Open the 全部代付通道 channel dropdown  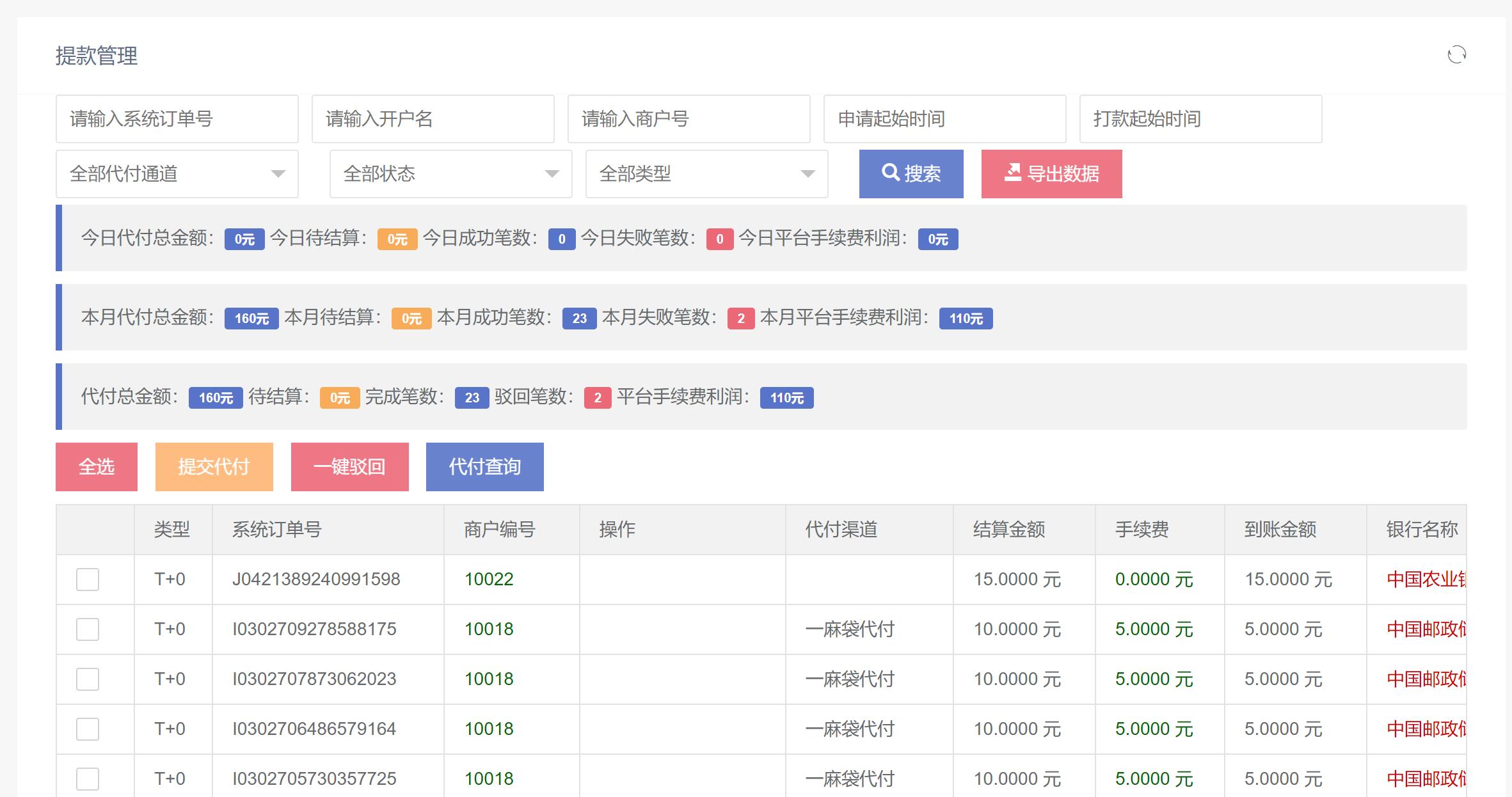(x=177, y=173)
